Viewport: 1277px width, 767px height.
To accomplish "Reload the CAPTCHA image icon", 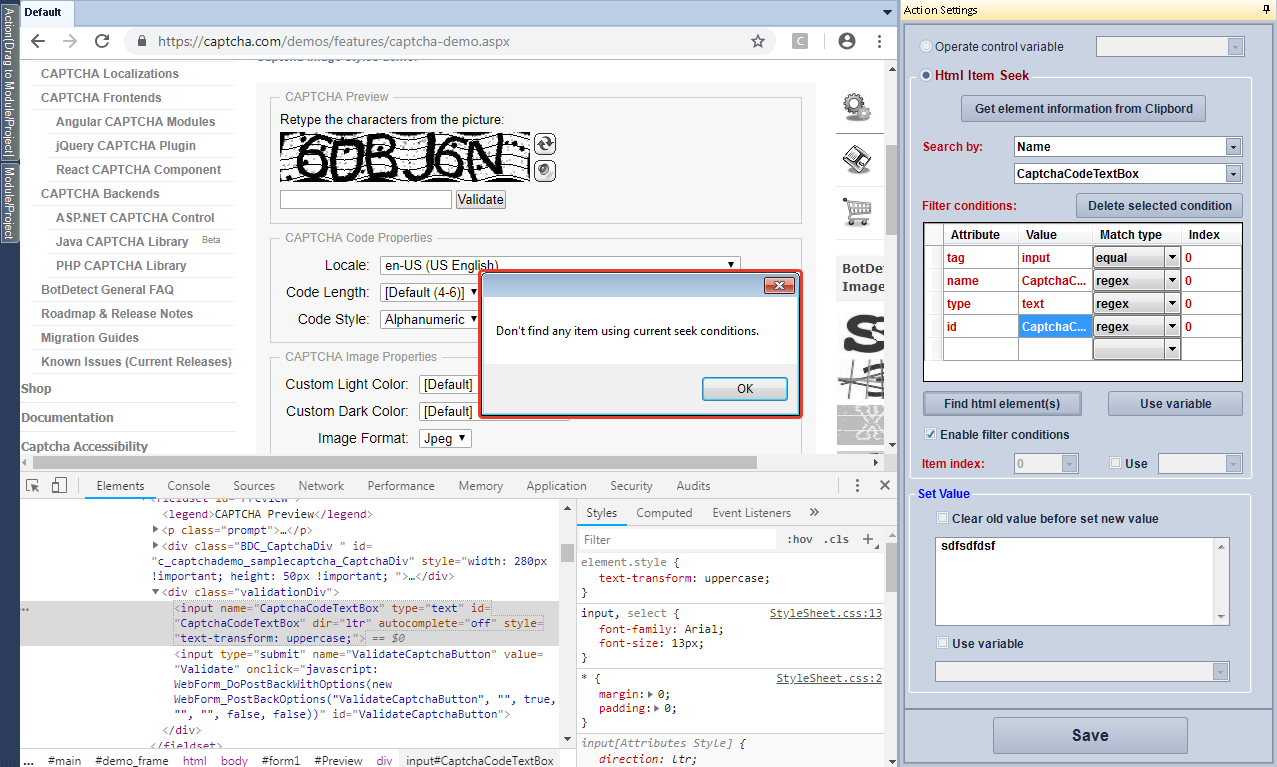I will pyautogui.click(x=545, y=144).
